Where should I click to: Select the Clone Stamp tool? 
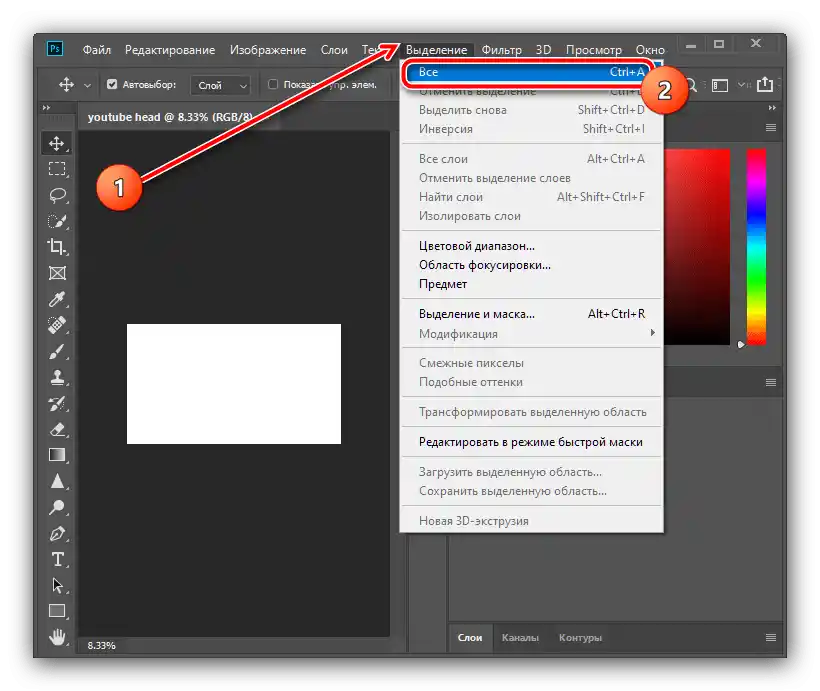pos(57,377)
